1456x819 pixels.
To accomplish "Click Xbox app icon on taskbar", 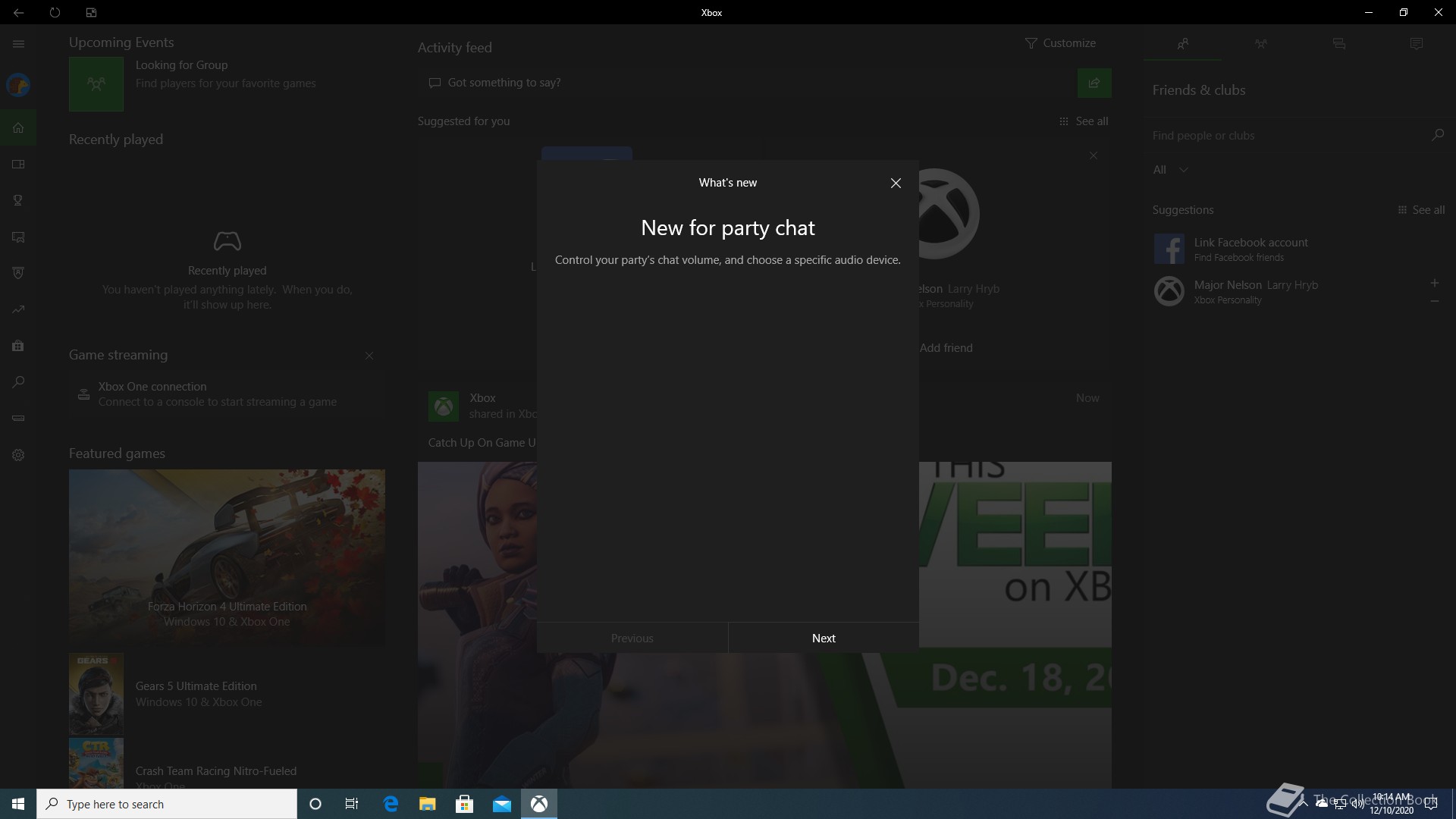I will click(539, 804).
